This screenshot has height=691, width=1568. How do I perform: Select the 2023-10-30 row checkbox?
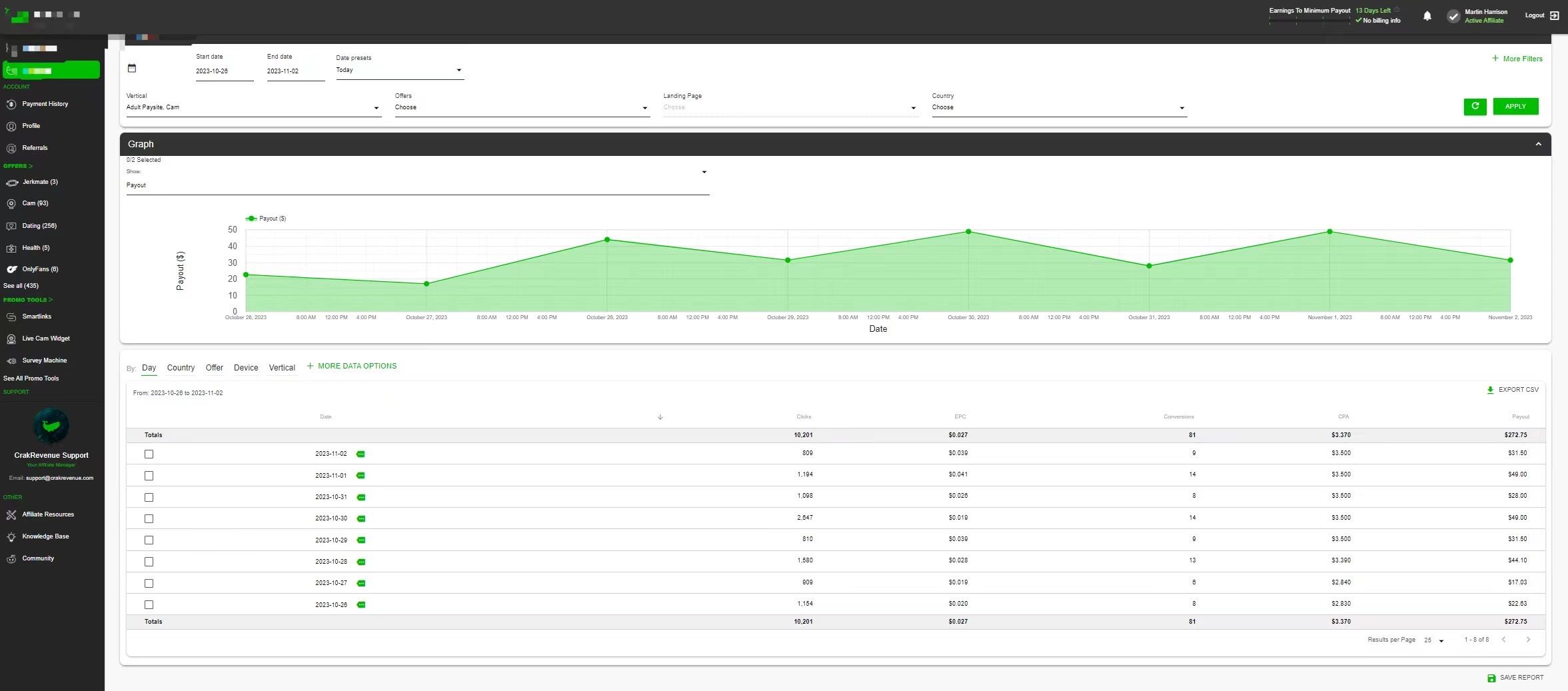click(149, 518)
